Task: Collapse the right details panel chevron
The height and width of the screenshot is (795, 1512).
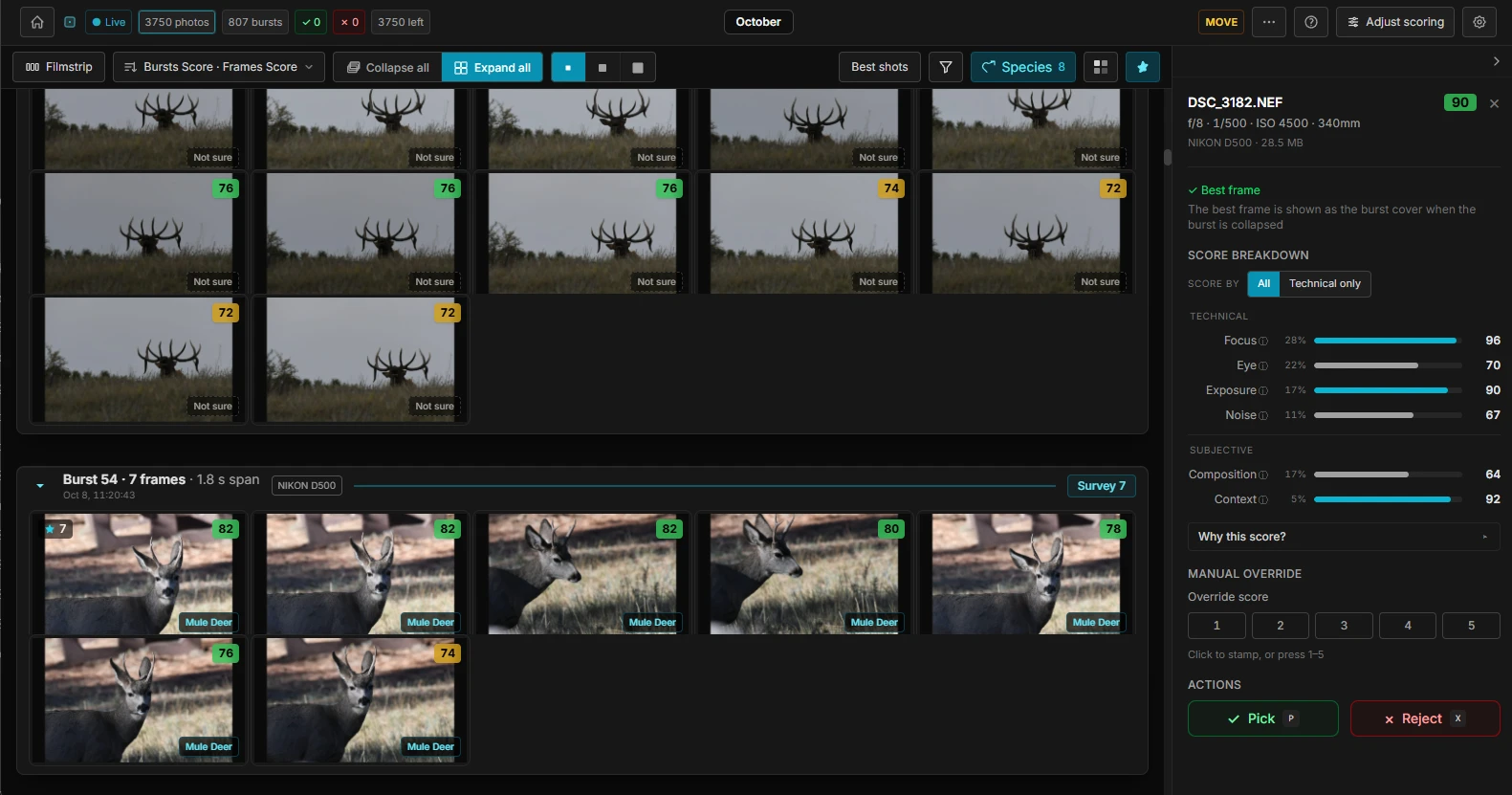Action: 1496,61
